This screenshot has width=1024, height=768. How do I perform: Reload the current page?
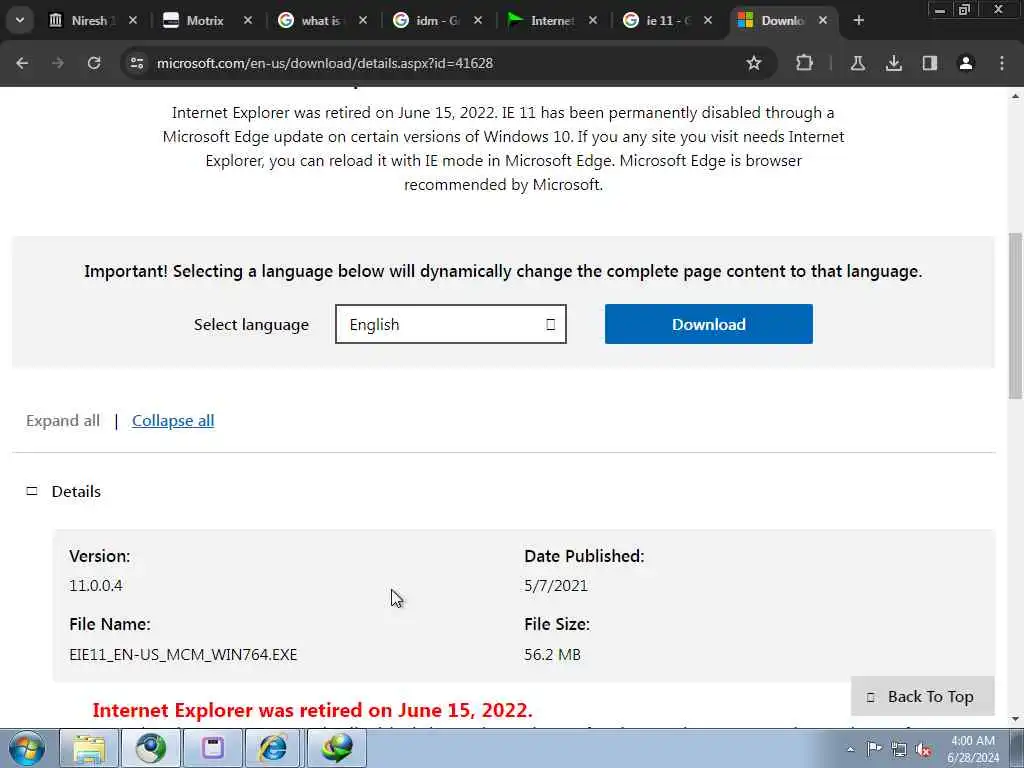pos(94,63)
